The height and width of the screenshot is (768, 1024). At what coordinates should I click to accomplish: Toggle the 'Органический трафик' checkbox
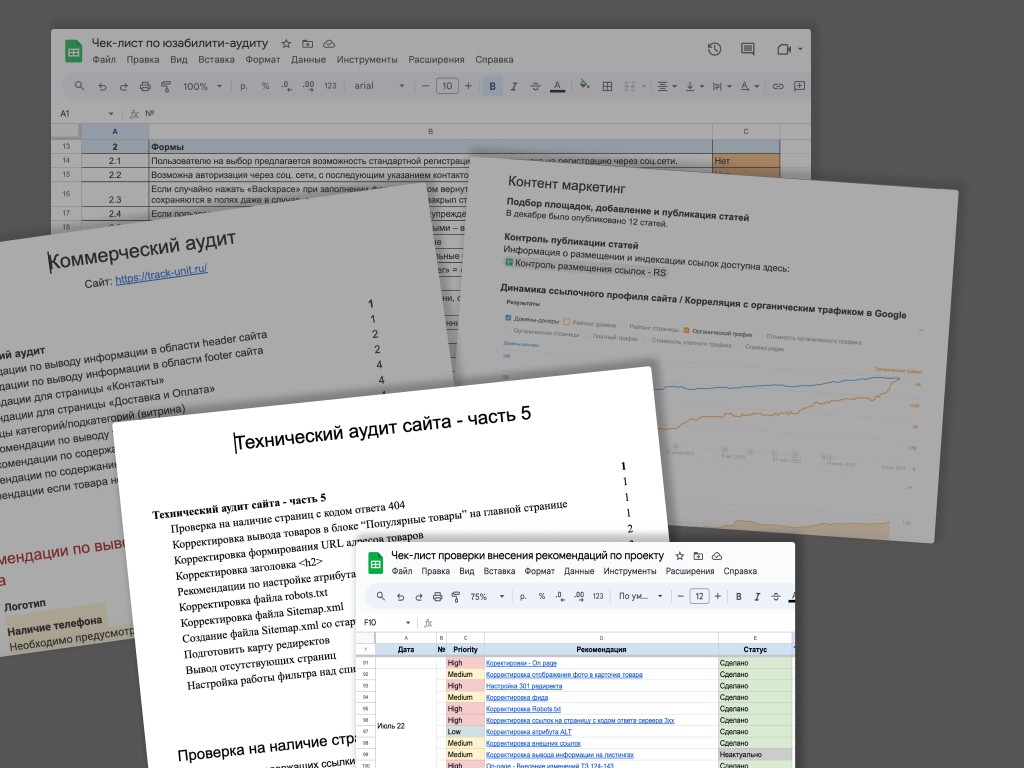tap(686, 329)
